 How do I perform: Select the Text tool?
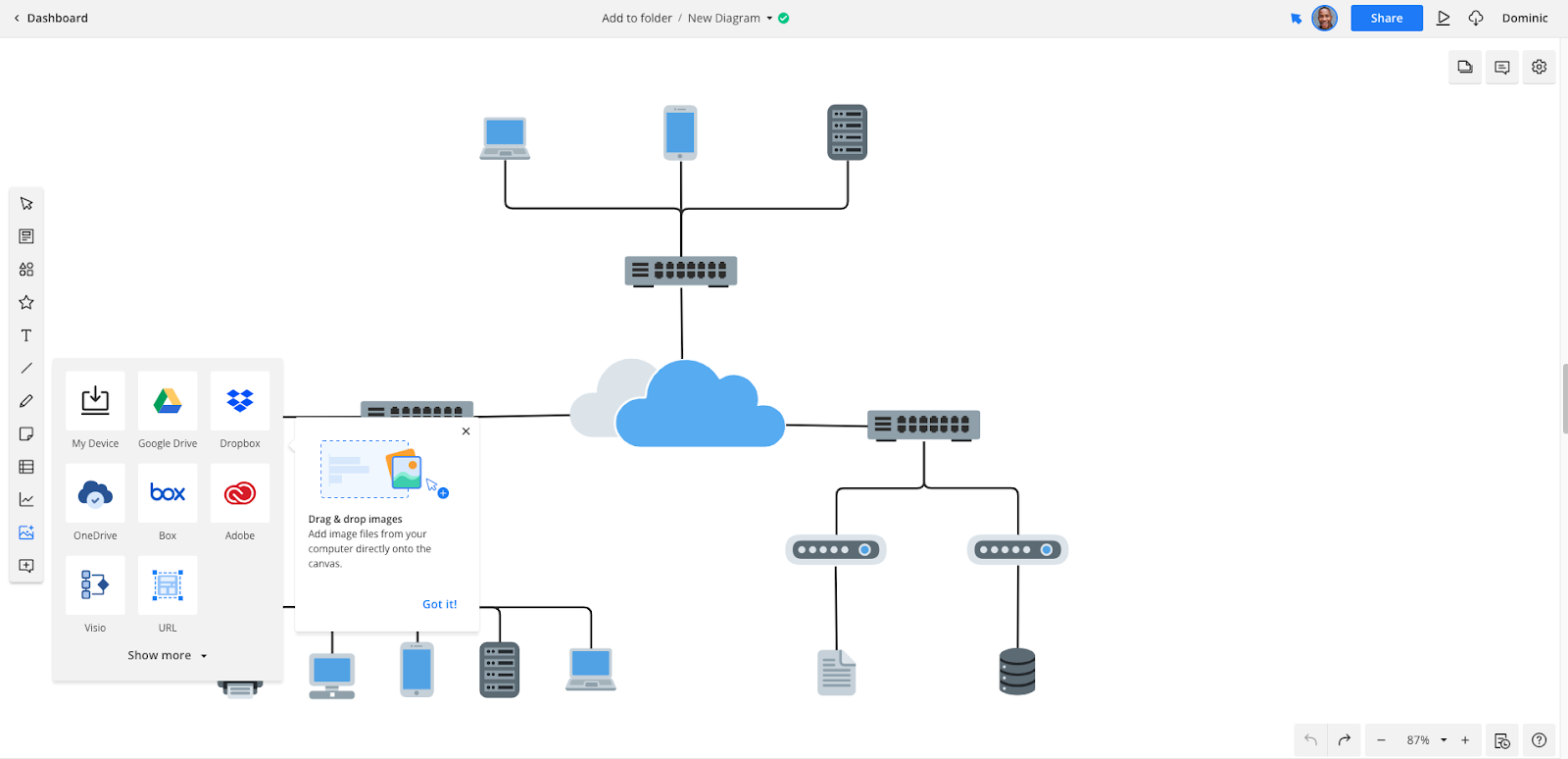pyautogui.click(x=26, y=335)
